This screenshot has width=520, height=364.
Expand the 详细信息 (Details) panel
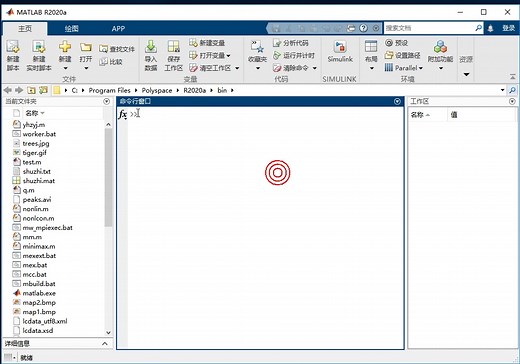105,343
